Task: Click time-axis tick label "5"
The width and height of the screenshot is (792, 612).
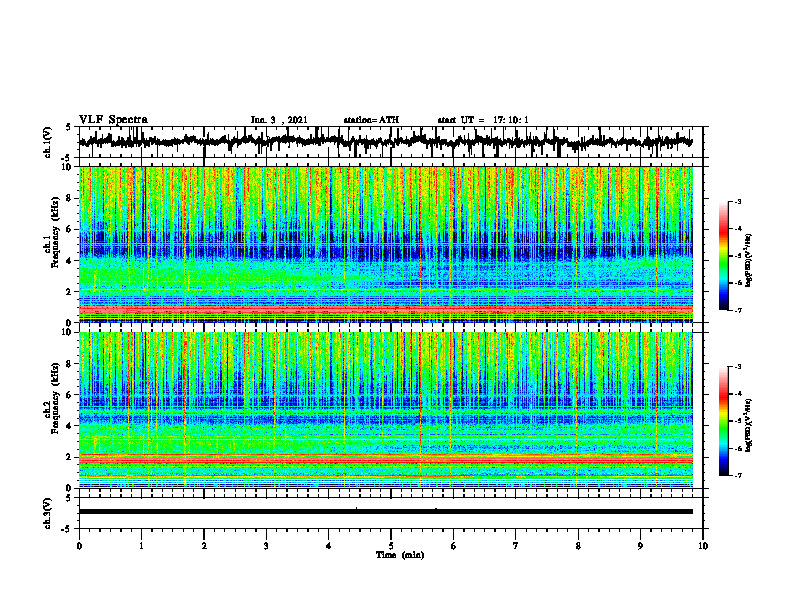Action: tap(391, 546)
